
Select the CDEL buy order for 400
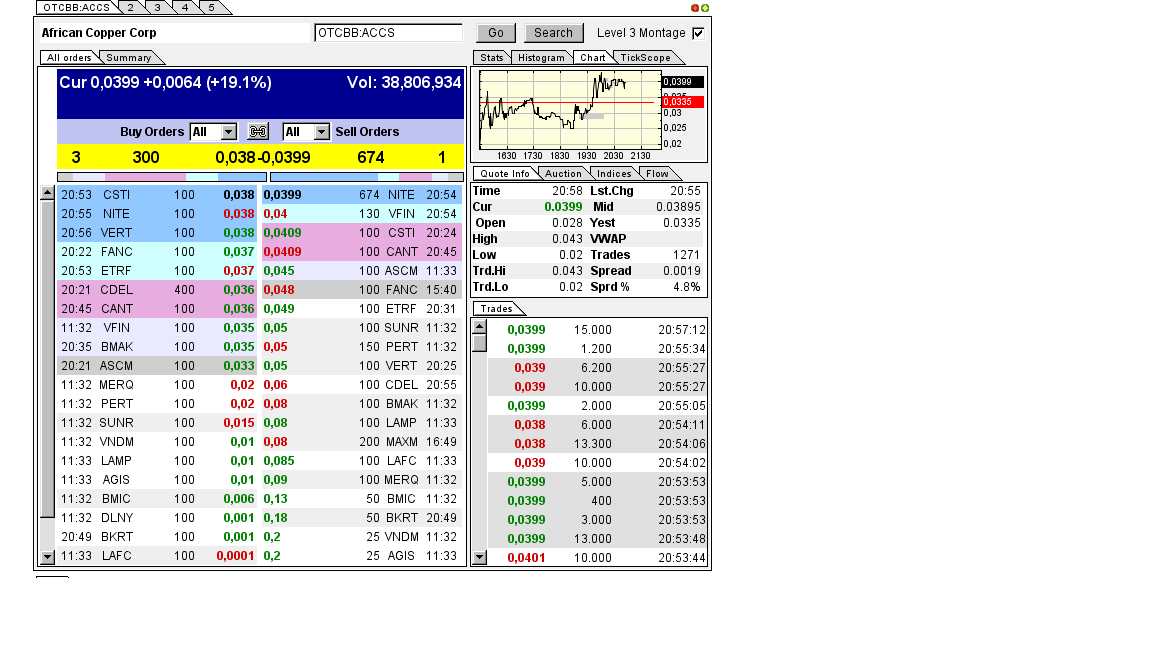pyautogui.click(x=157, y=289)
